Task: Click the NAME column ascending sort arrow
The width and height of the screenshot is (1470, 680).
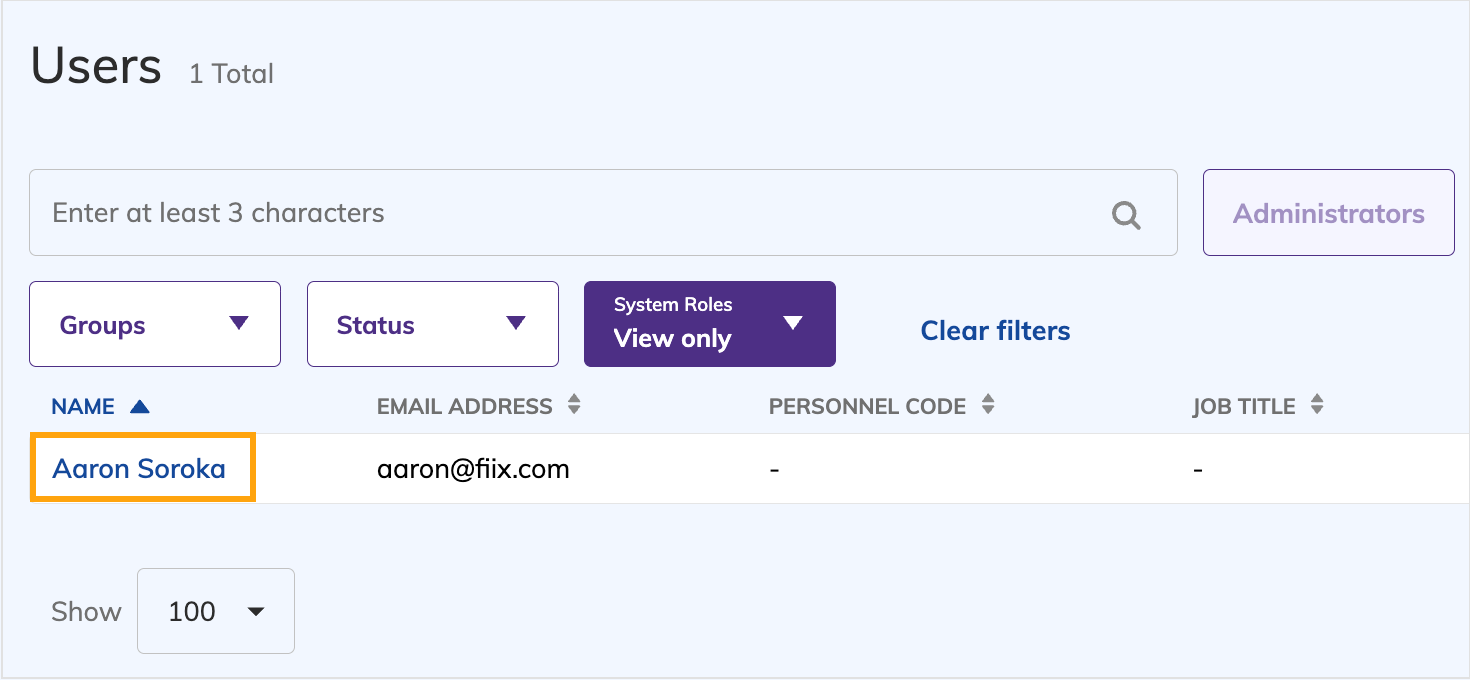Action: click(x=140, y=407)
